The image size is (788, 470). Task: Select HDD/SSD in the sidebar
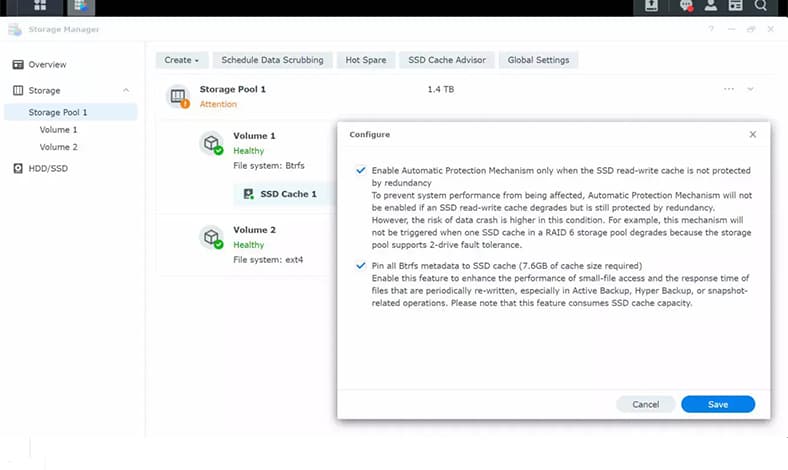point(48,168)
